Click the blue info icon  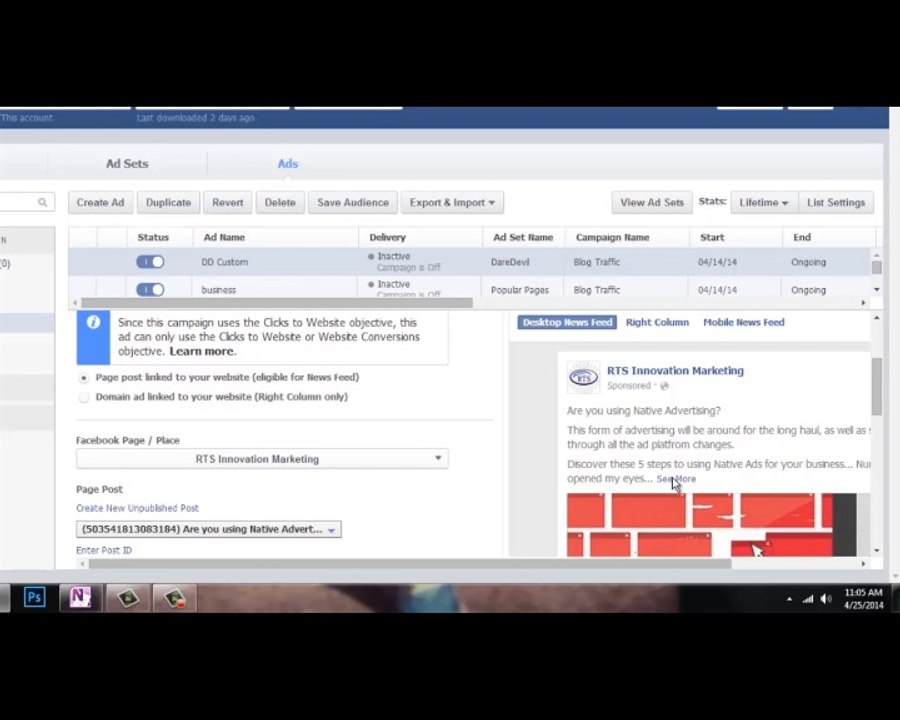pos(93,322)
